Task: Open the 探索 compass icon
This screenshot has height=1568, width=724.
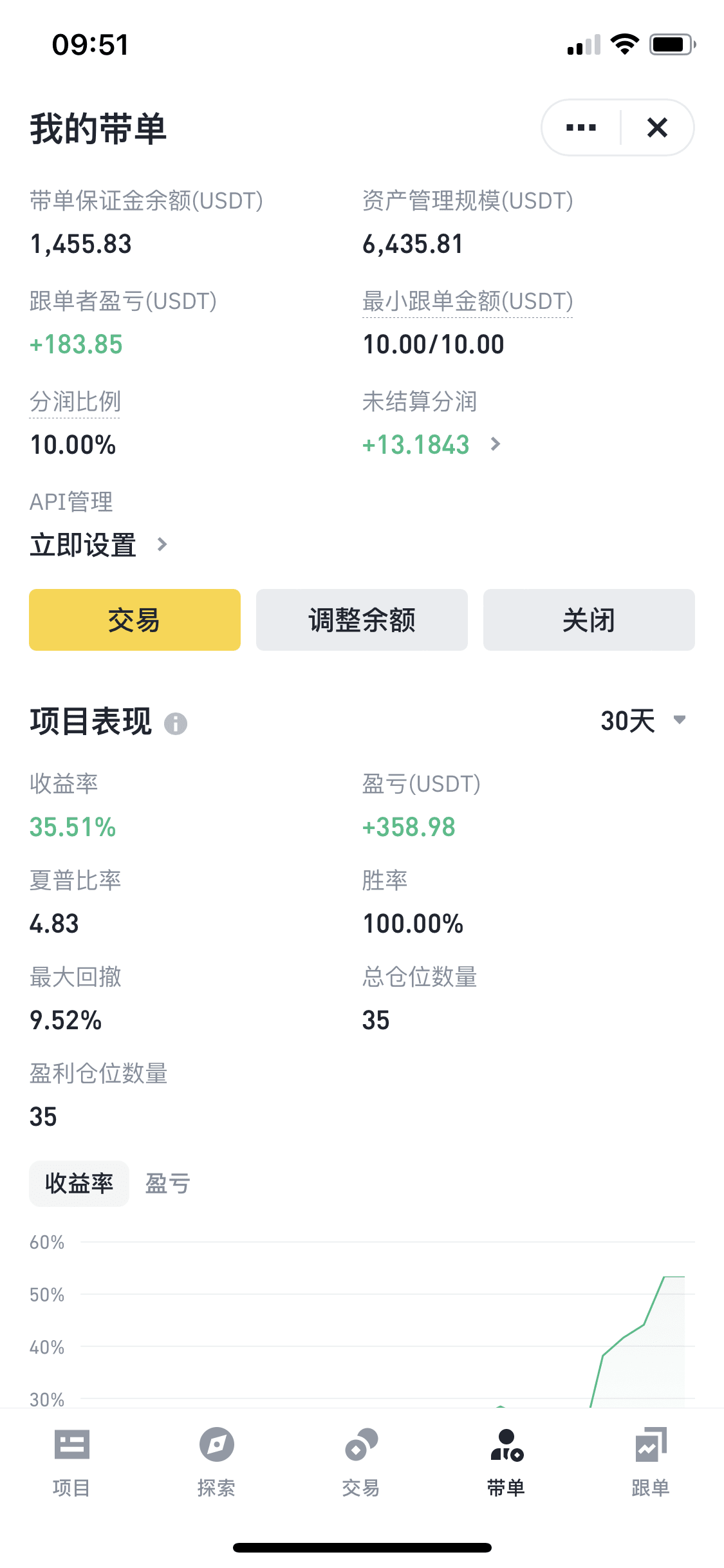Action: 216,1445
